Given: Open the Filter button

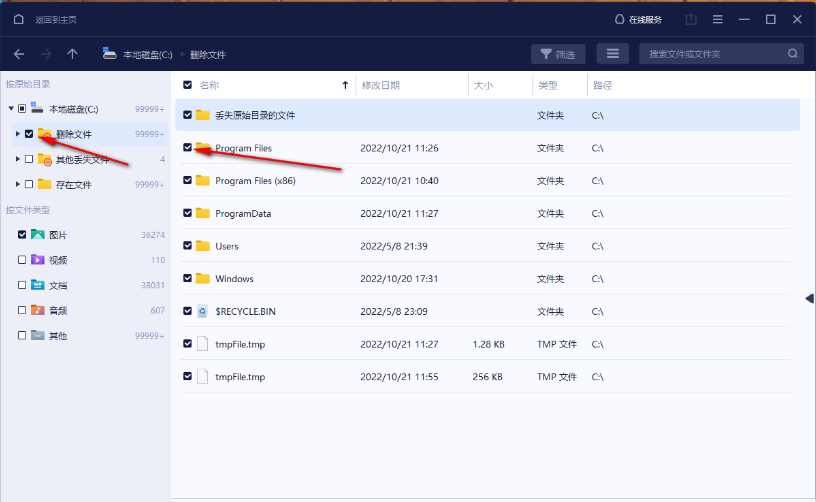Looking at the screenshot, I should 558,54.
